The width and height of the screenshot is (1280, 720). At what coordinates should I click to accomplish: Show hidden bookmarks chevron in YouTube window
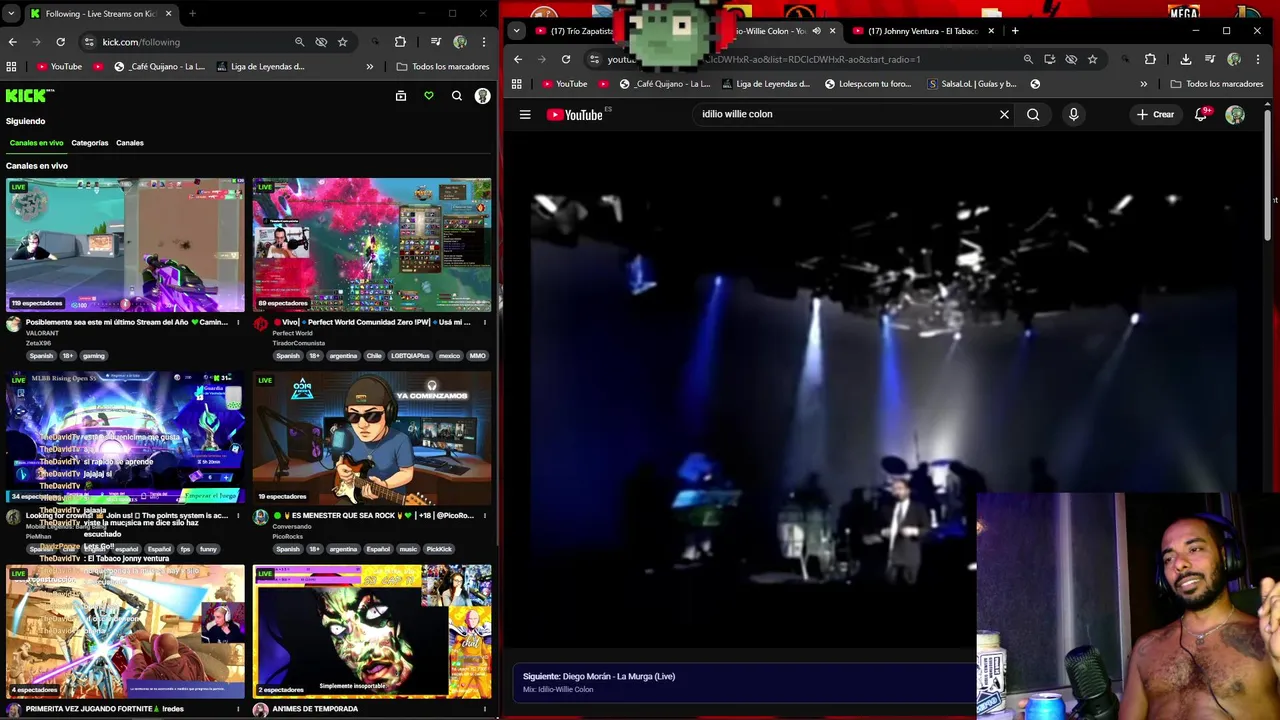(x=1144, y=84)
